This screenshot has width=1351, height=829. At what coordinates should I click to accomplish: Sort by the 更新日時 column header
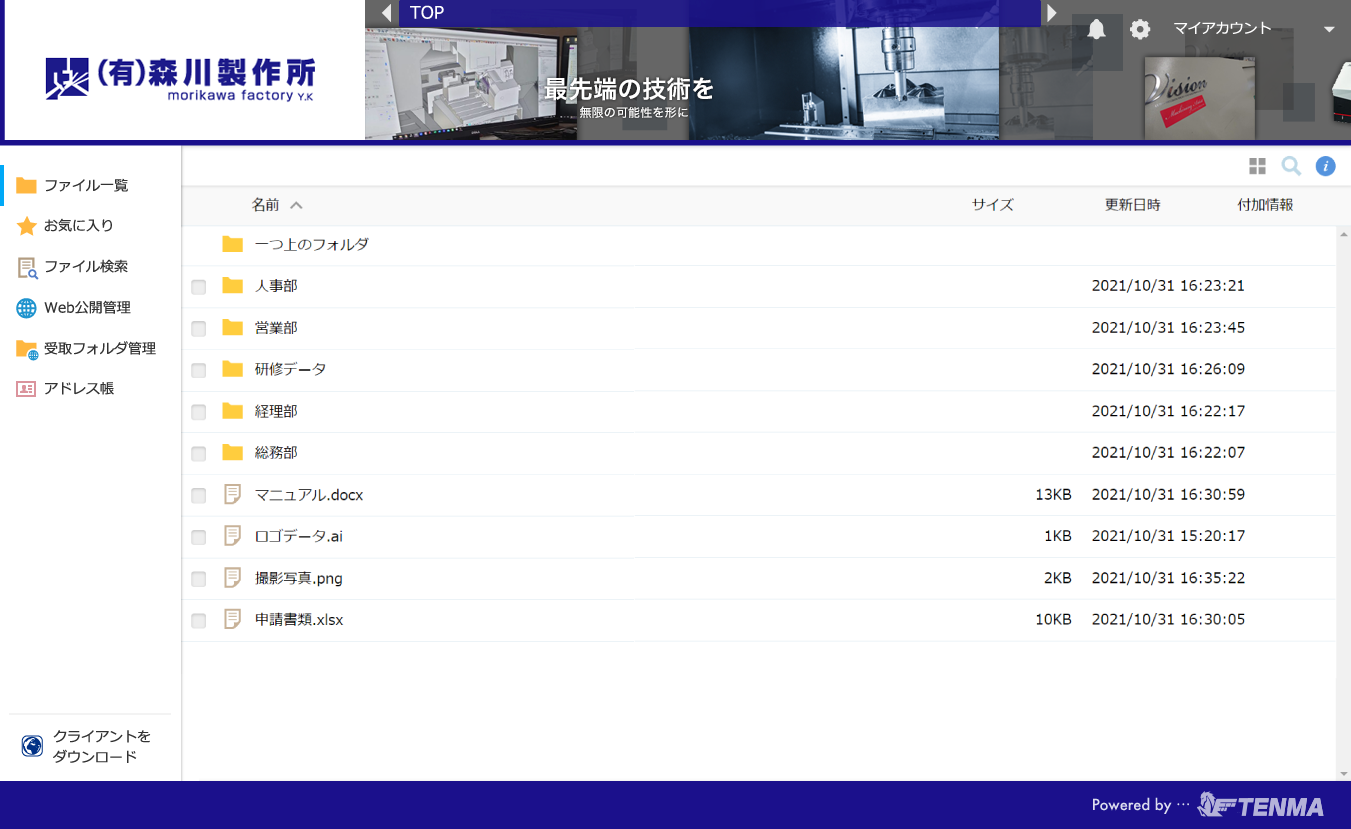tap(1132, 205)
